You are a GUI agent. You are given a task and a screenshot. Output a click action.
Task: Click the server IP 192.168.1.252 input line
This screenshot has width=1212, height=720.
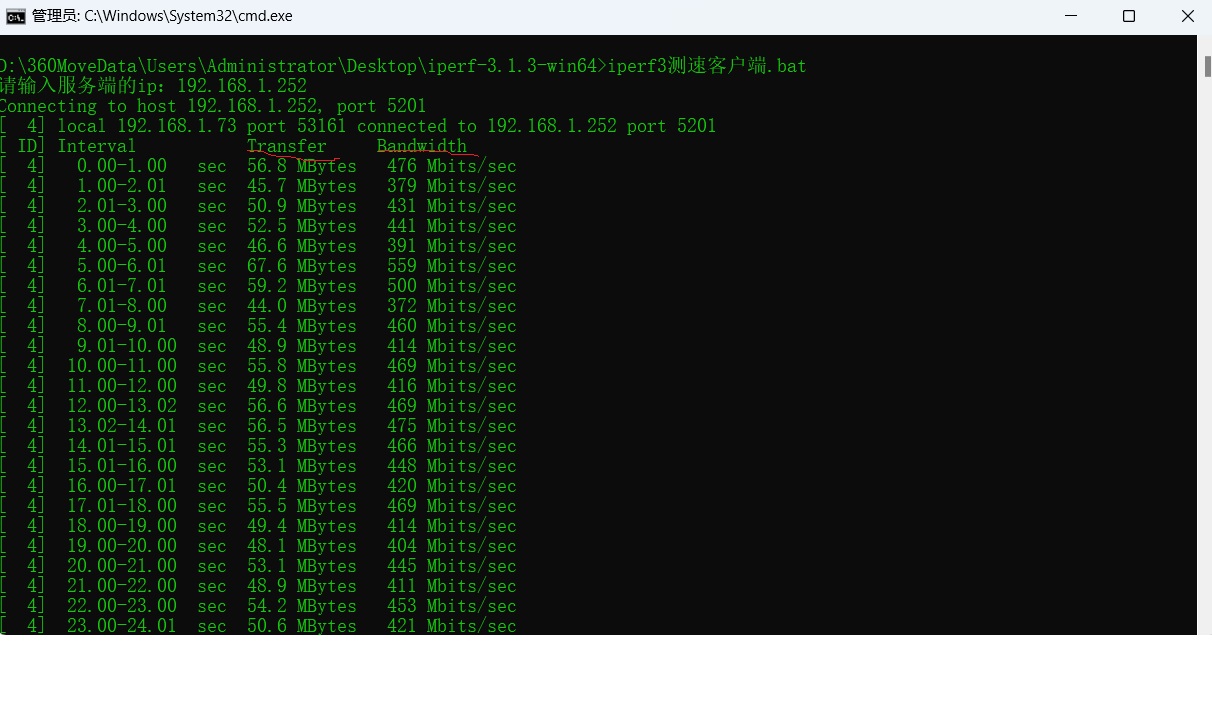pyautogui.click(x=153, y=86)
